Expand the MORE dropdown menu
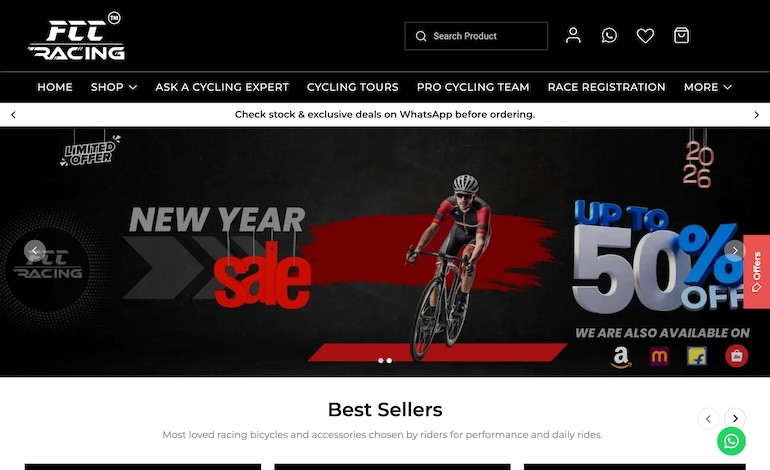Image resolution: width=770 pixels, height=470 pixels. tap(708, 87)
